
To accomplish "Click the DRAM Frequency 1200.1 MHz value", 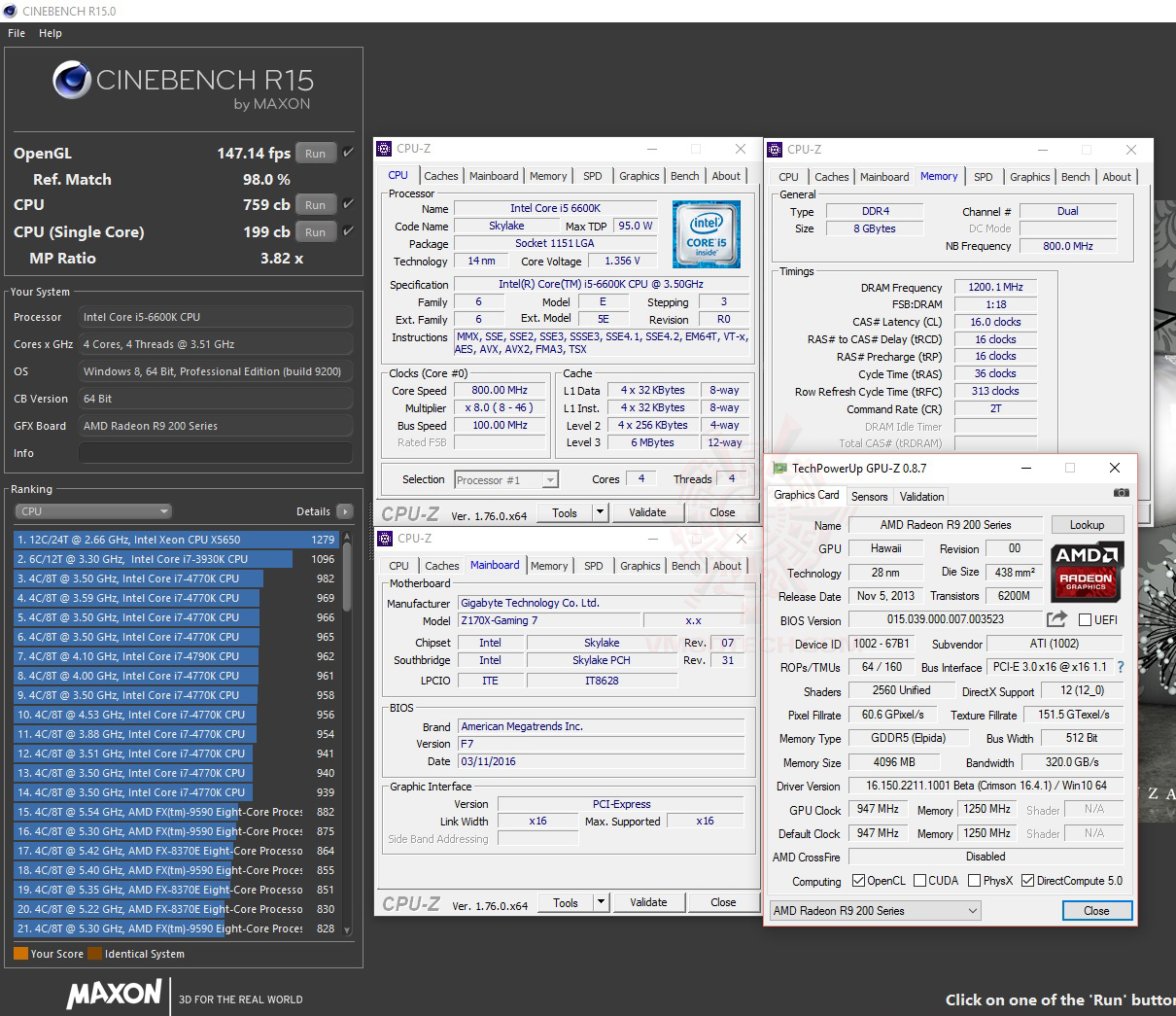I will (x=995, y=288).
